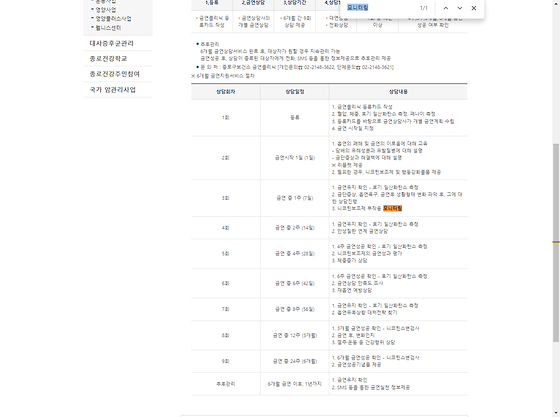This screenshot has height=417, width=560.
Task: Click the 추후관리 row label in table
Action: point(226,384)
